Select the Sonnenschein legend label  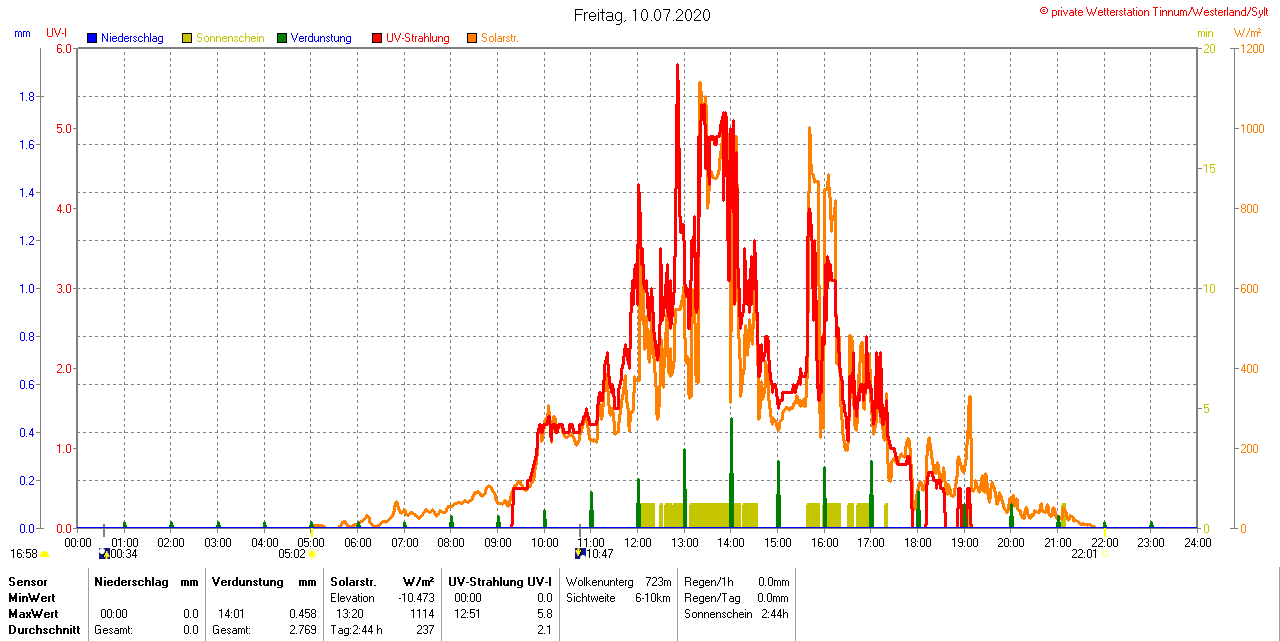click(230, 38)
